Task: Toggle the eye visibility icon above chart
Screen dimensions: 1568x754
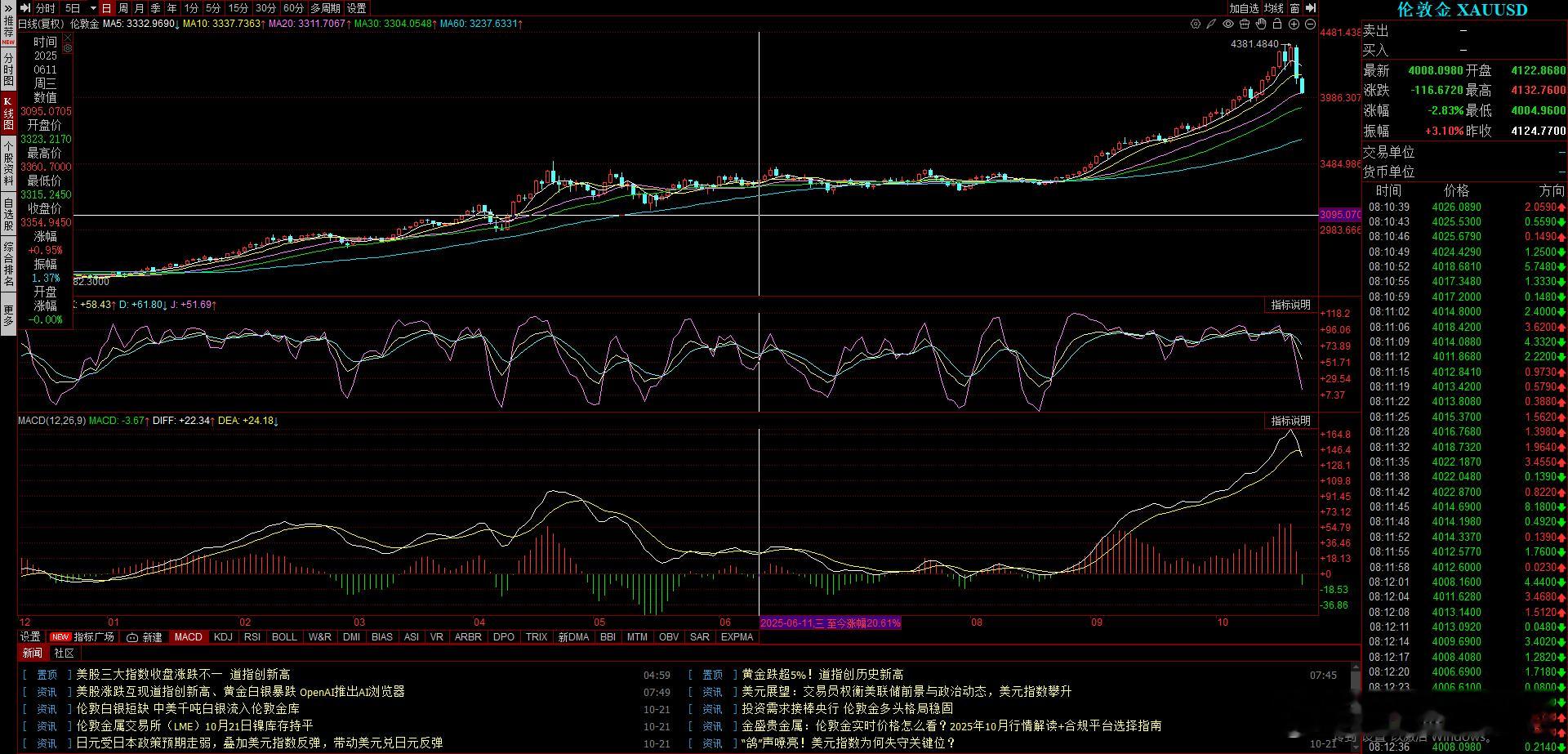Action: click(x=1228, y=25)
